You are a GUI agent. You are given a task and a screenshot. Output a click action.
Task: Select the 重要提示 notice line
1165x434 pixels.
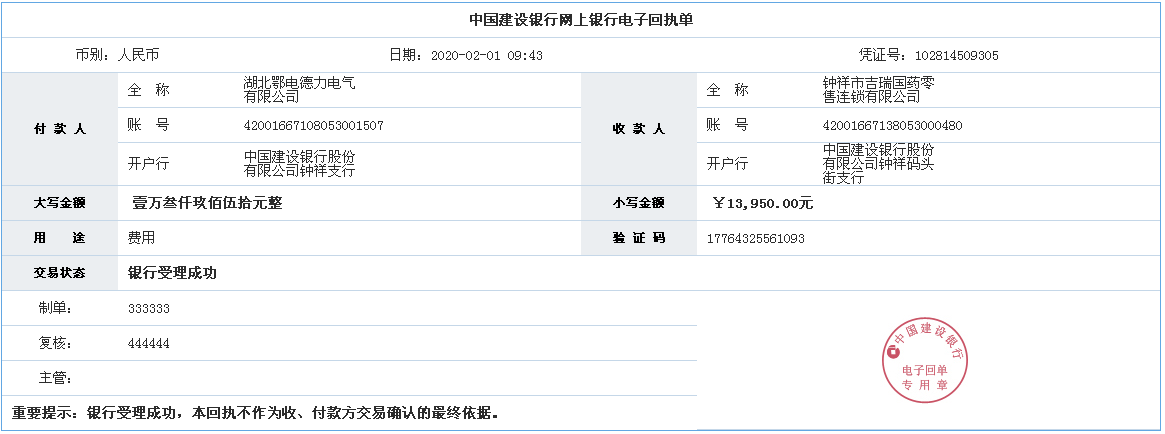pos(255,412)
